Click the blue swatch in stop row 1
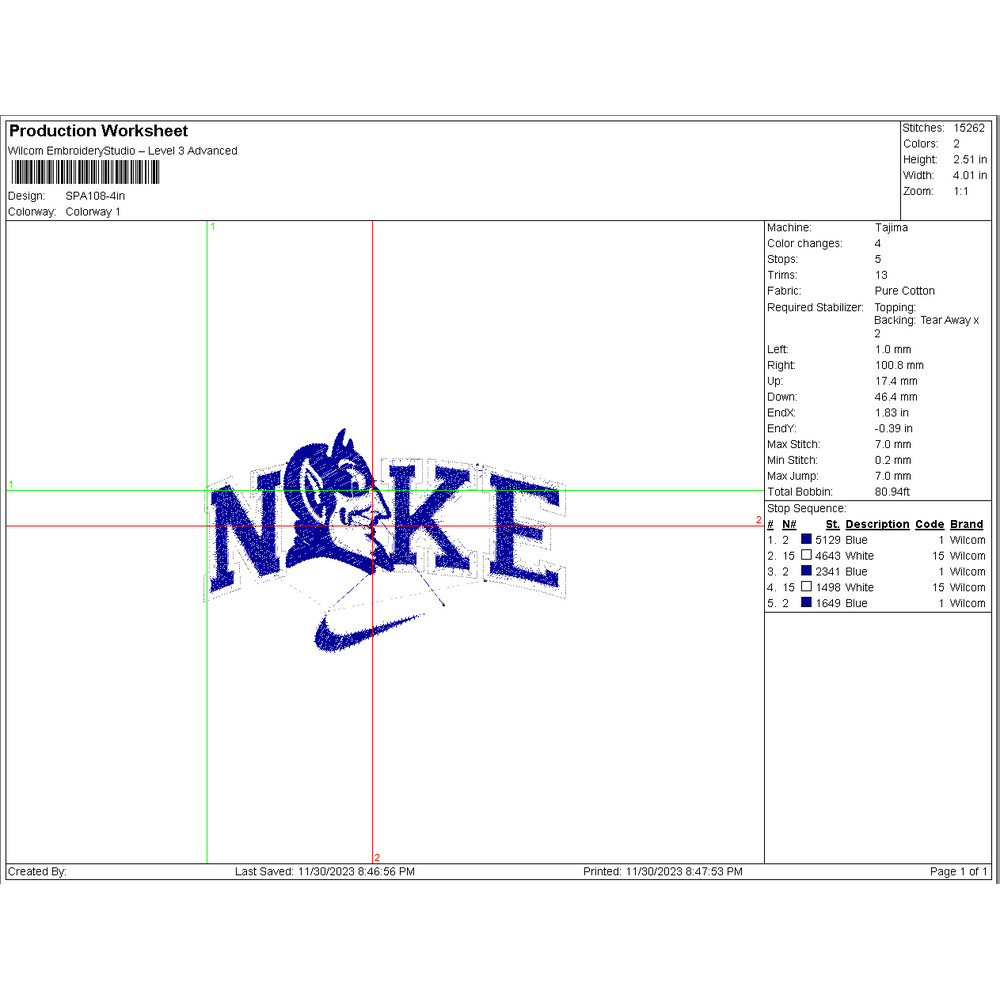1000x1000 pixels. [x=806, y=540]
